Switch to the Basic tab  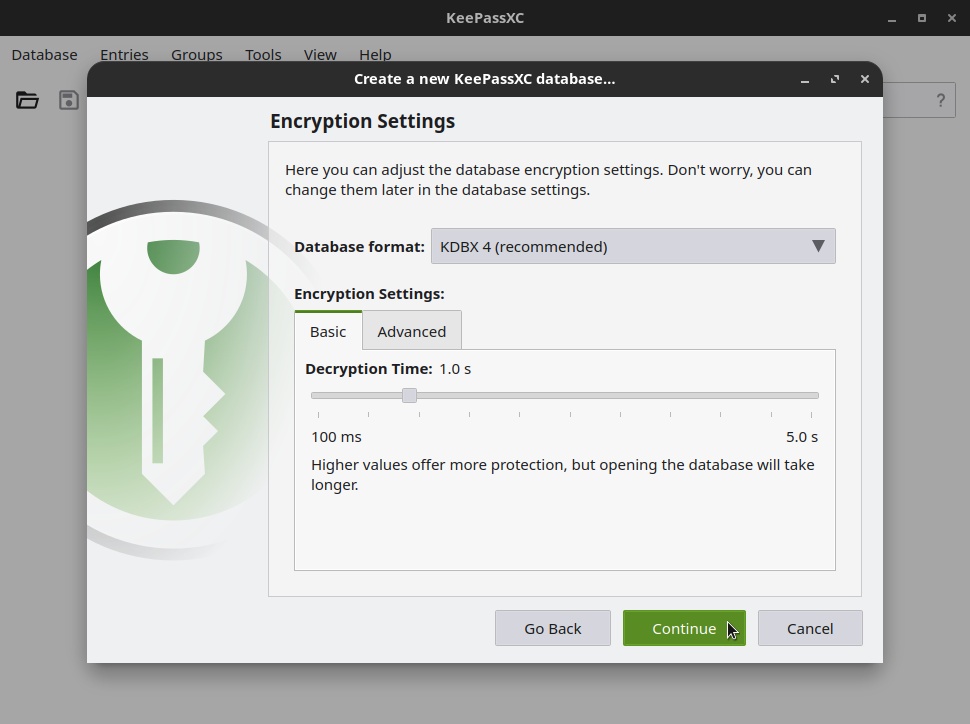pyautogui.click(x=328, y=331)
